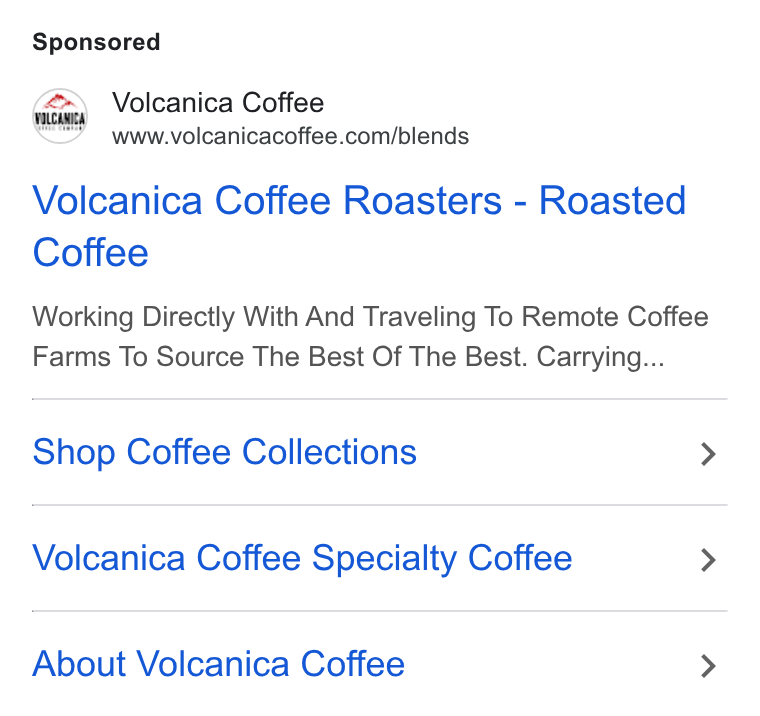Click the word Coffee on headline's second line
Viewport: 760px width, 716px height.
point(90,253)
